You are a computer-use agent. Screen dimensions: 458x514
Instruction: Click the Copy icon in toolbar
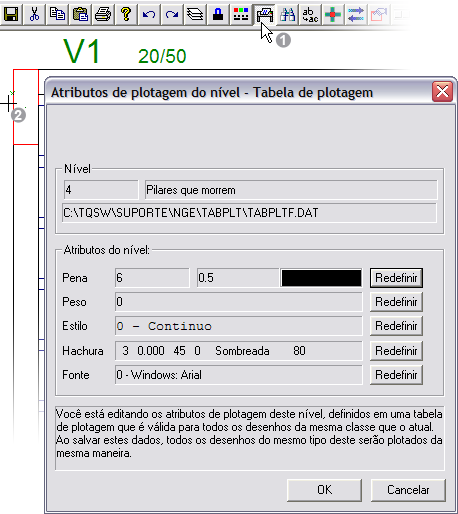57,14
